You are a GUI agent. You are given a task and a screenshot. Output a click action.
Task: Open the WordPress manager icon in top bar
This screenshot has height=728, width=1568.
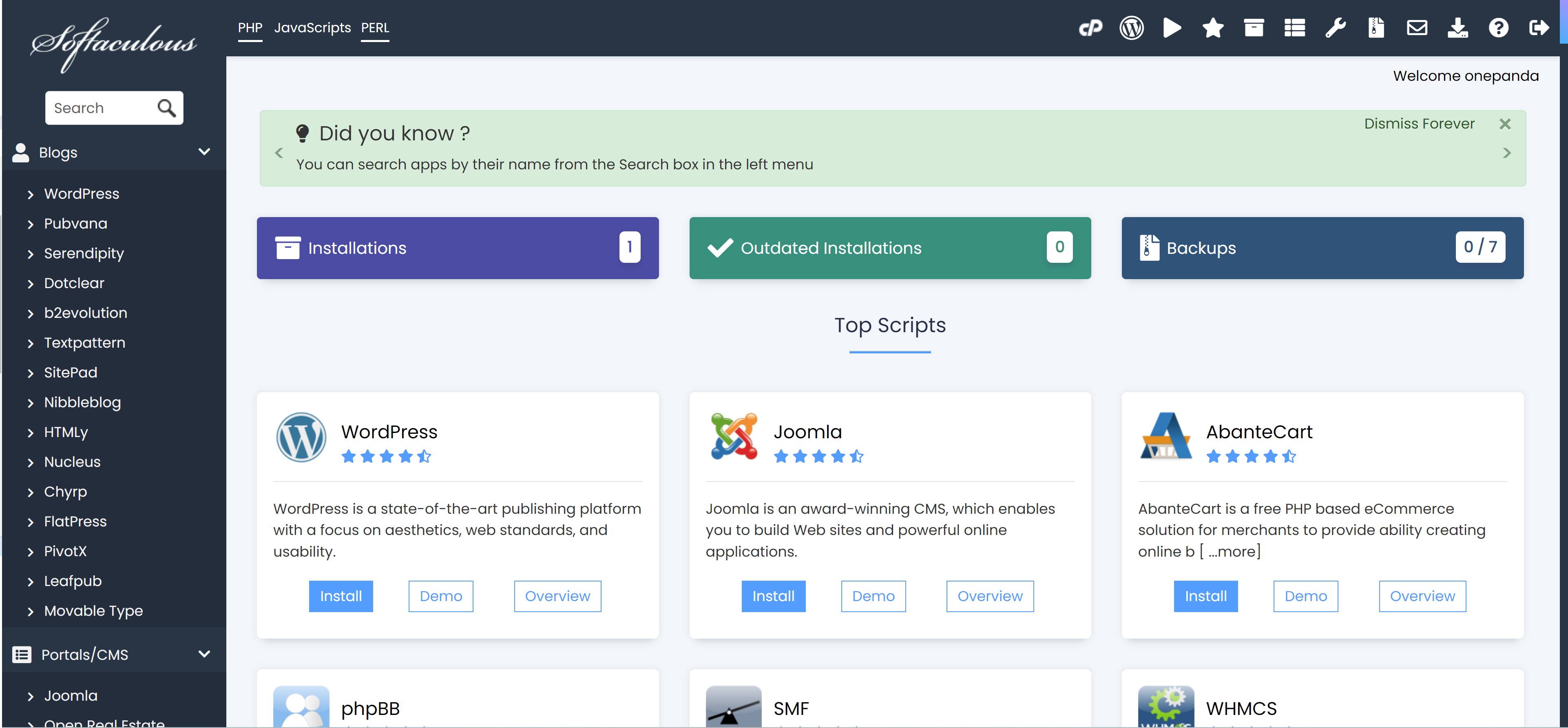click(x=1131, y=28)
